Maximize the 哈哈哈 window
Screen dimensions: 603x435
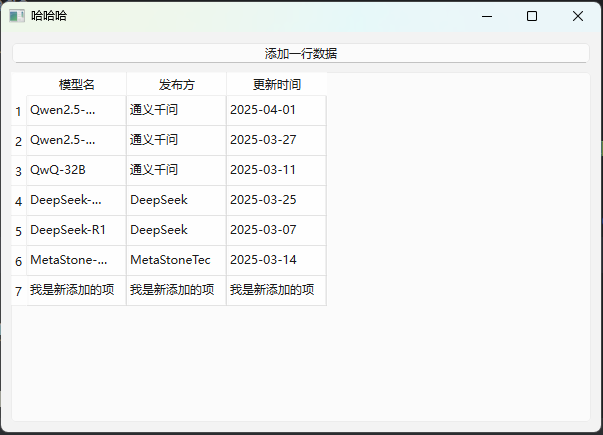coord(532,16)
